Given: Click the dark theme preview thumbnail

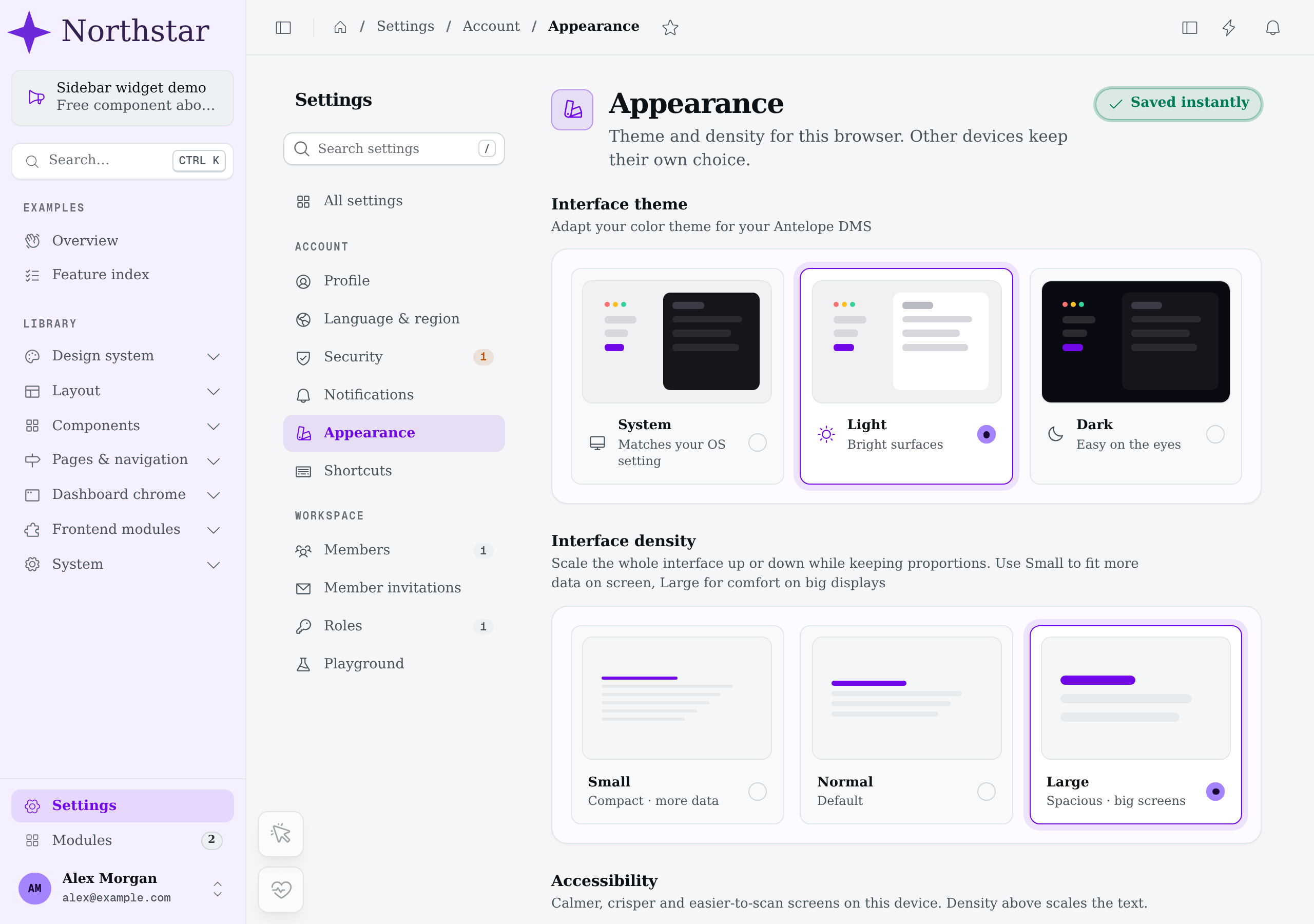Looking at the screenshot, I should (x=1135, y=342).
